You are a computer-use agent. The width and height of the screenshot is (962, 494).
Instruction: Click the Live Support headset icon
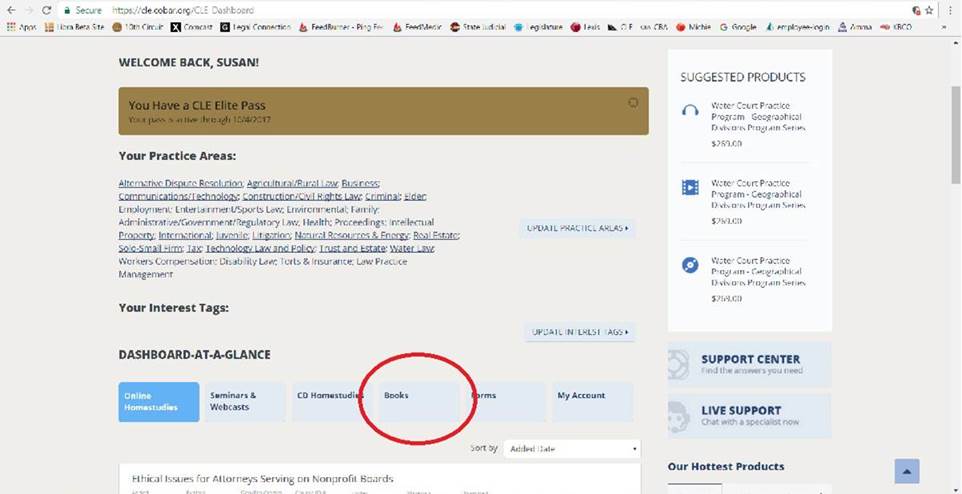(679, 416)
